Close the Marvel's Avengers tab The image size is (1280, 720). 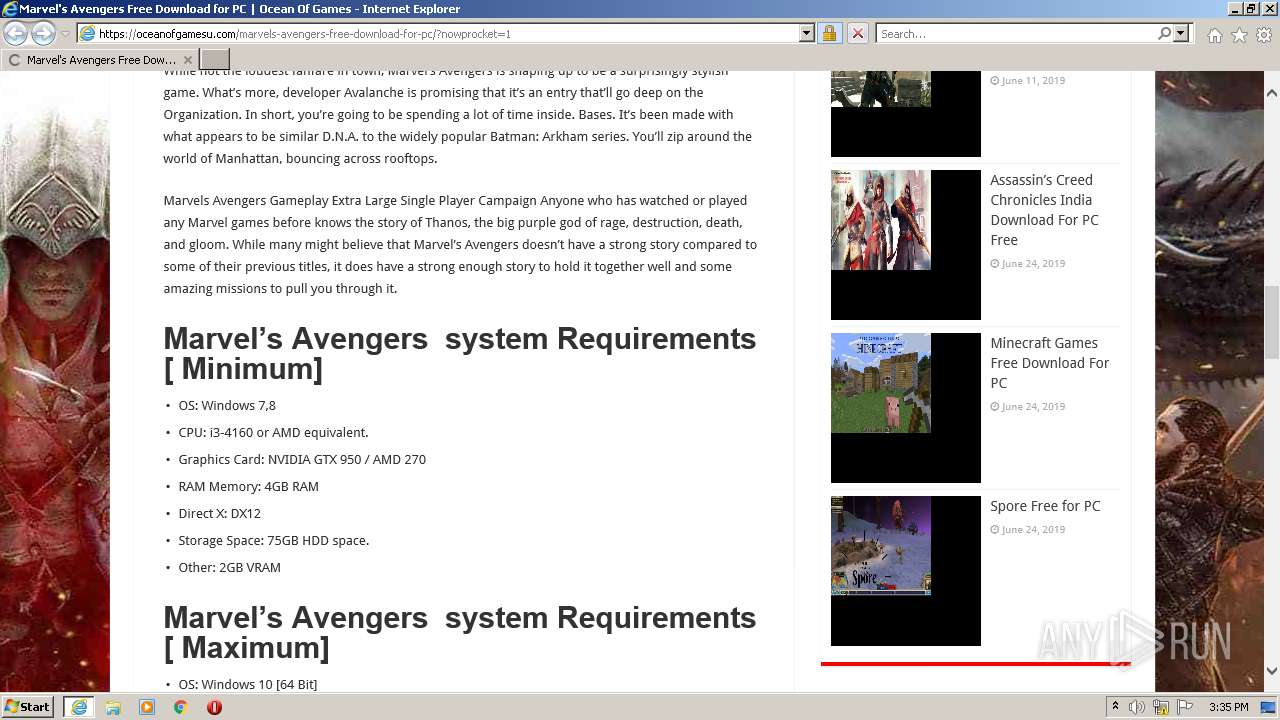[187, 60]
